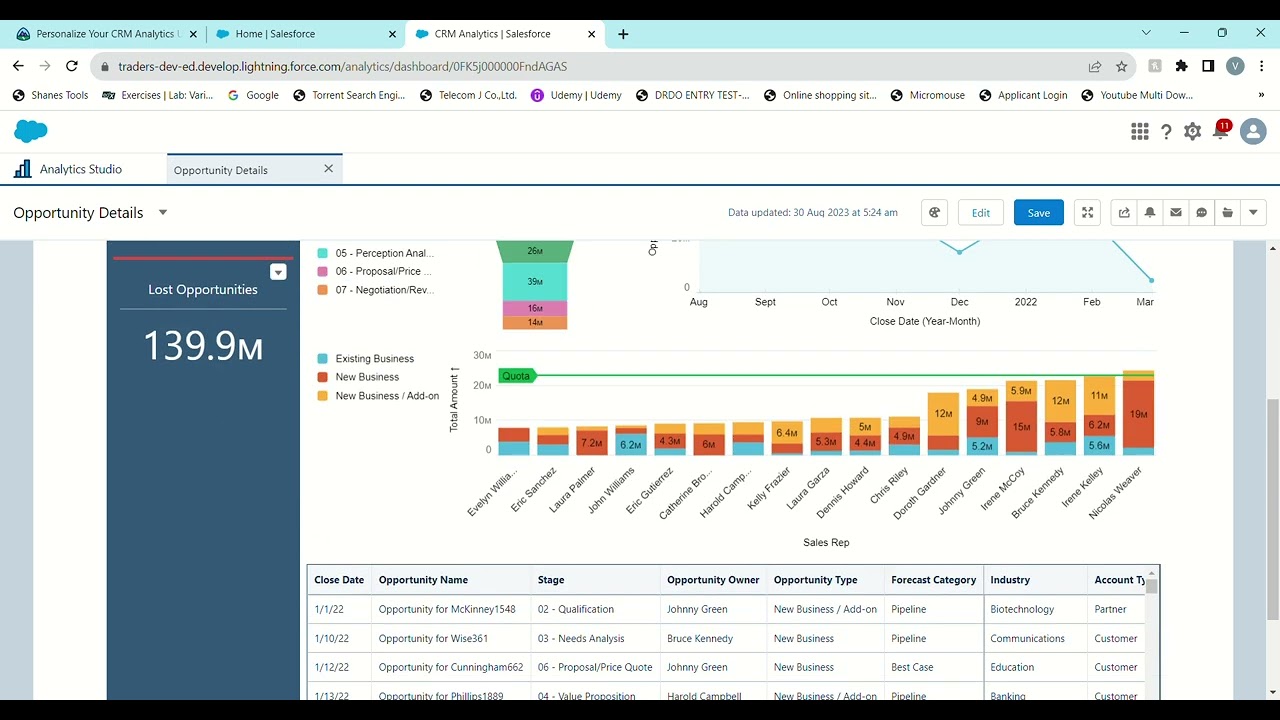Viewport: 1280px width, 720px height.
Task: Open the Shanes Tools bookmark
Action: tap(51, 95)
